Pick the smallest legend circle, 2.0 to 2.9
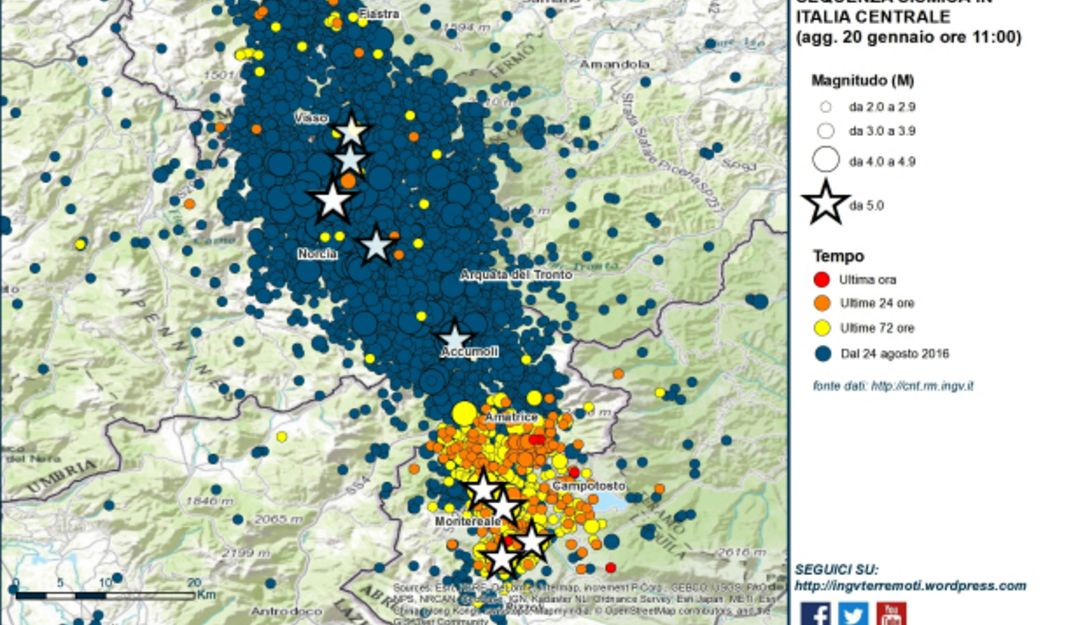Viewport: 1068px width, 625px height. click(x=825, y=105)
